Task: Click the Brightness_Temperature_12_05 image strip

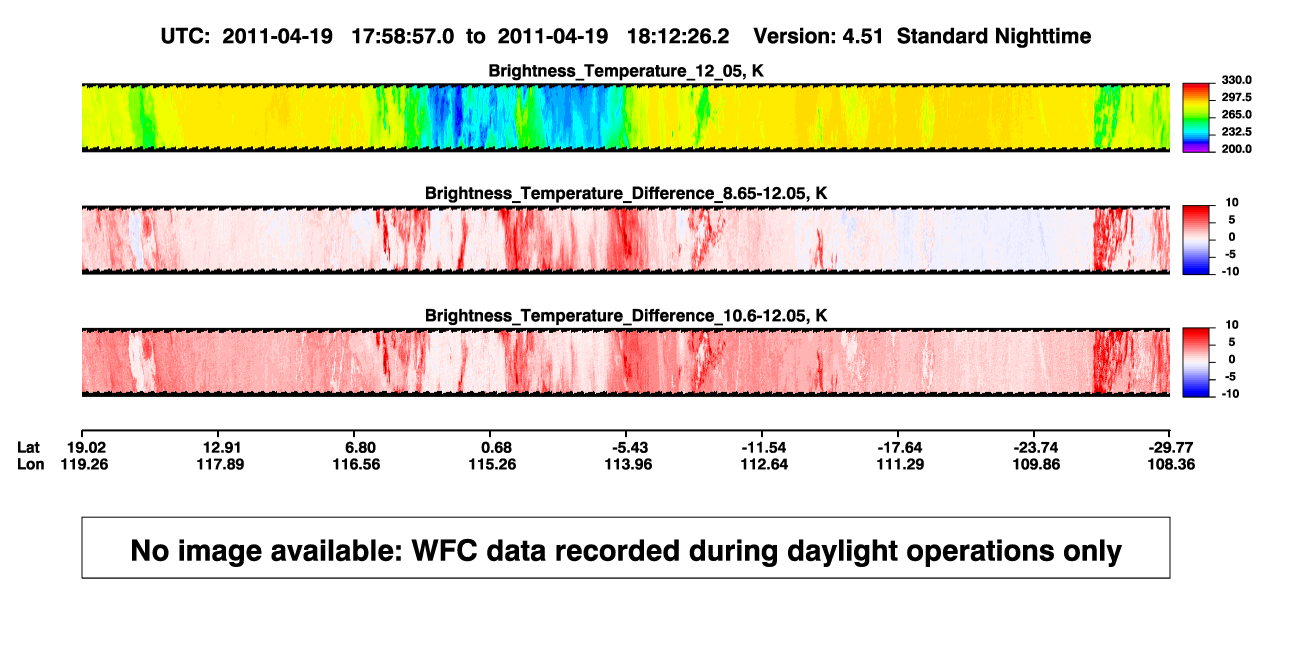Action: (625, 117)
